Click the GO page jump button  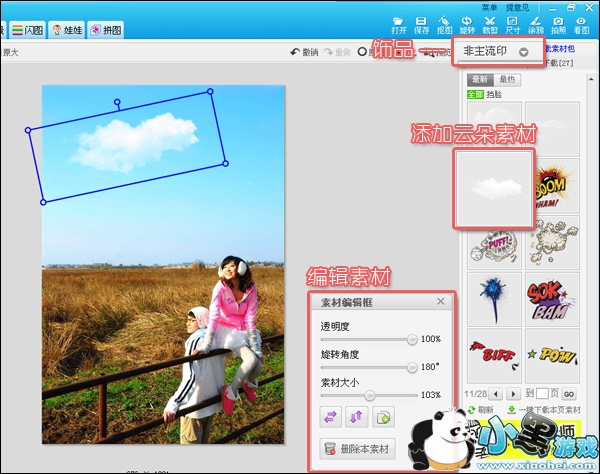[x=569, y=394]
